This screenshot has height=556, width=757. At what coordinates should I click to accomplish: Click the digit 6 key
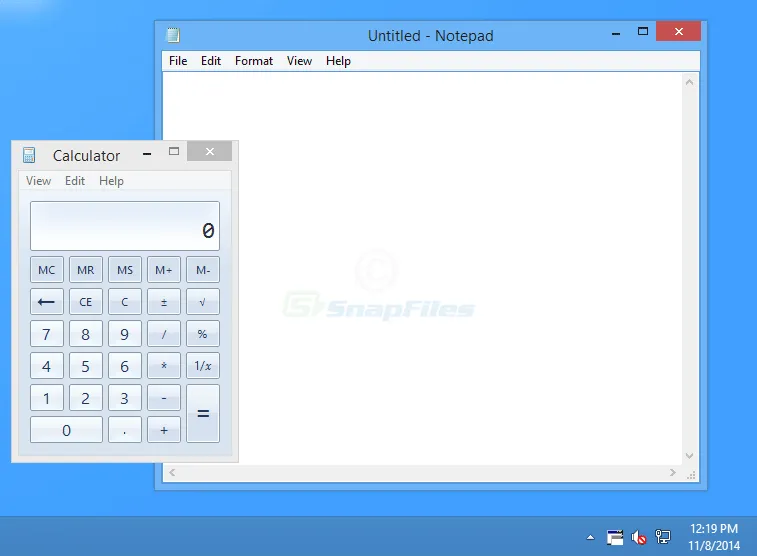(125, 366)
